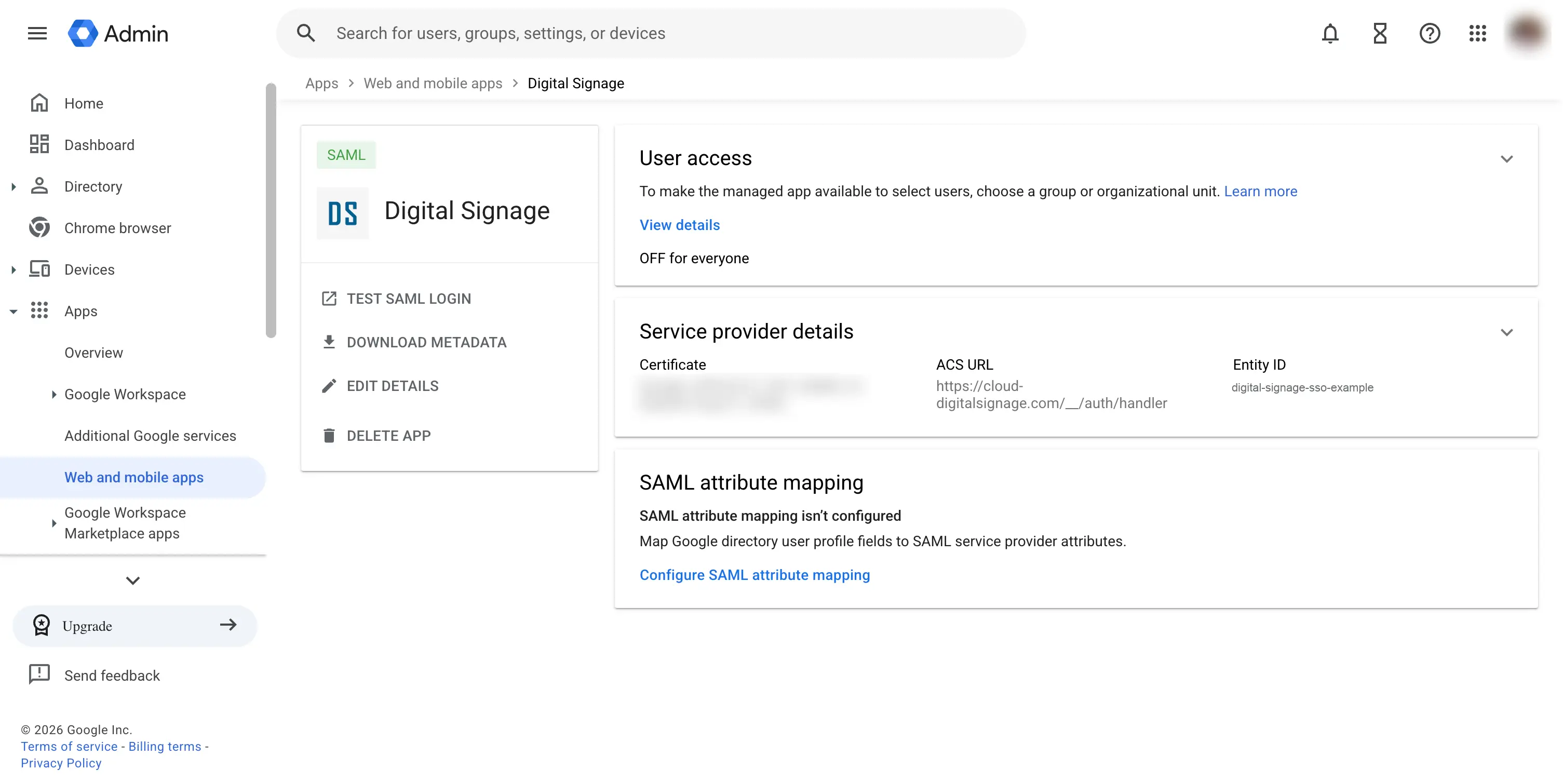Focus the search users and settings field
Screen dimensions: 1563x784
pyautogui.click(x=651, y=33)
